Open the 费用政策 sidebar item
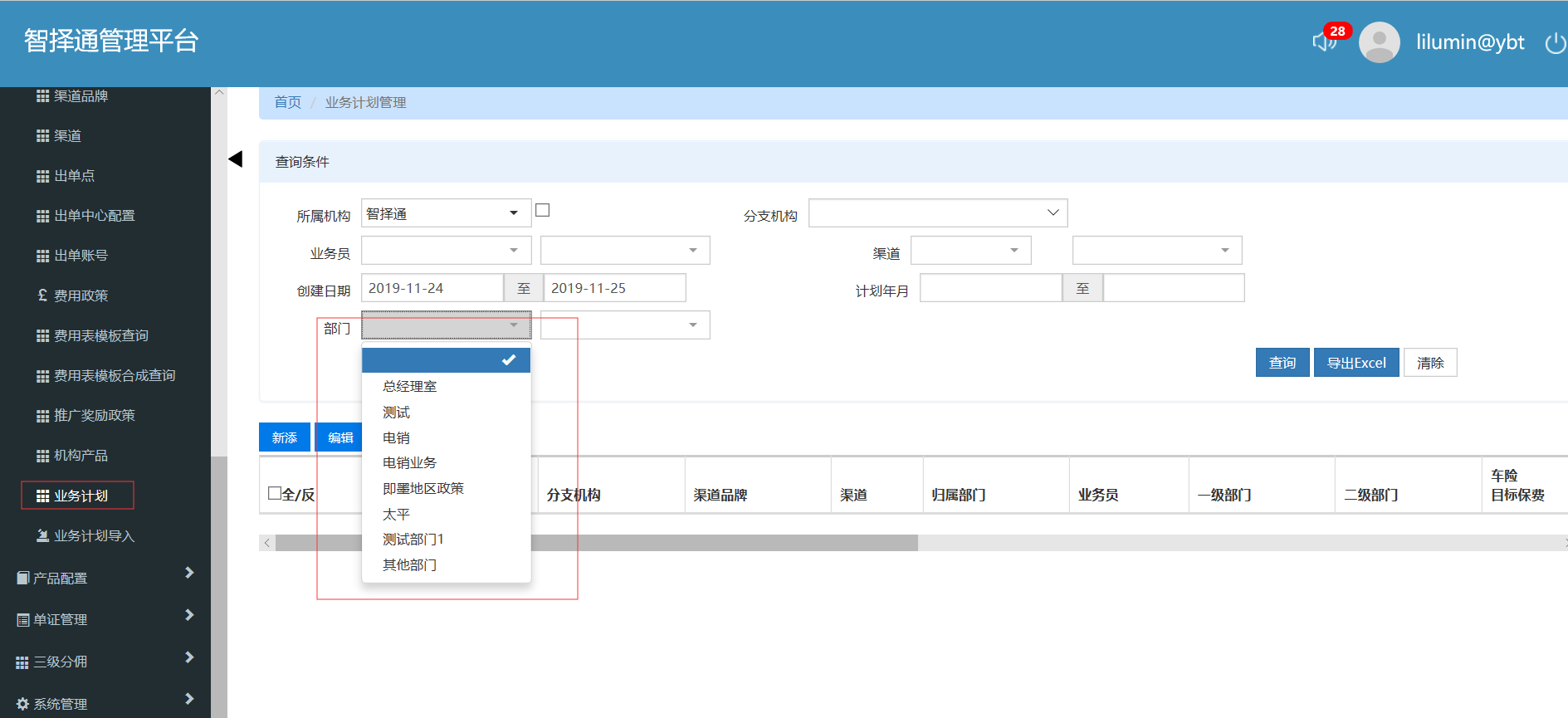The image size is (1568, 718). click(81, 296)
